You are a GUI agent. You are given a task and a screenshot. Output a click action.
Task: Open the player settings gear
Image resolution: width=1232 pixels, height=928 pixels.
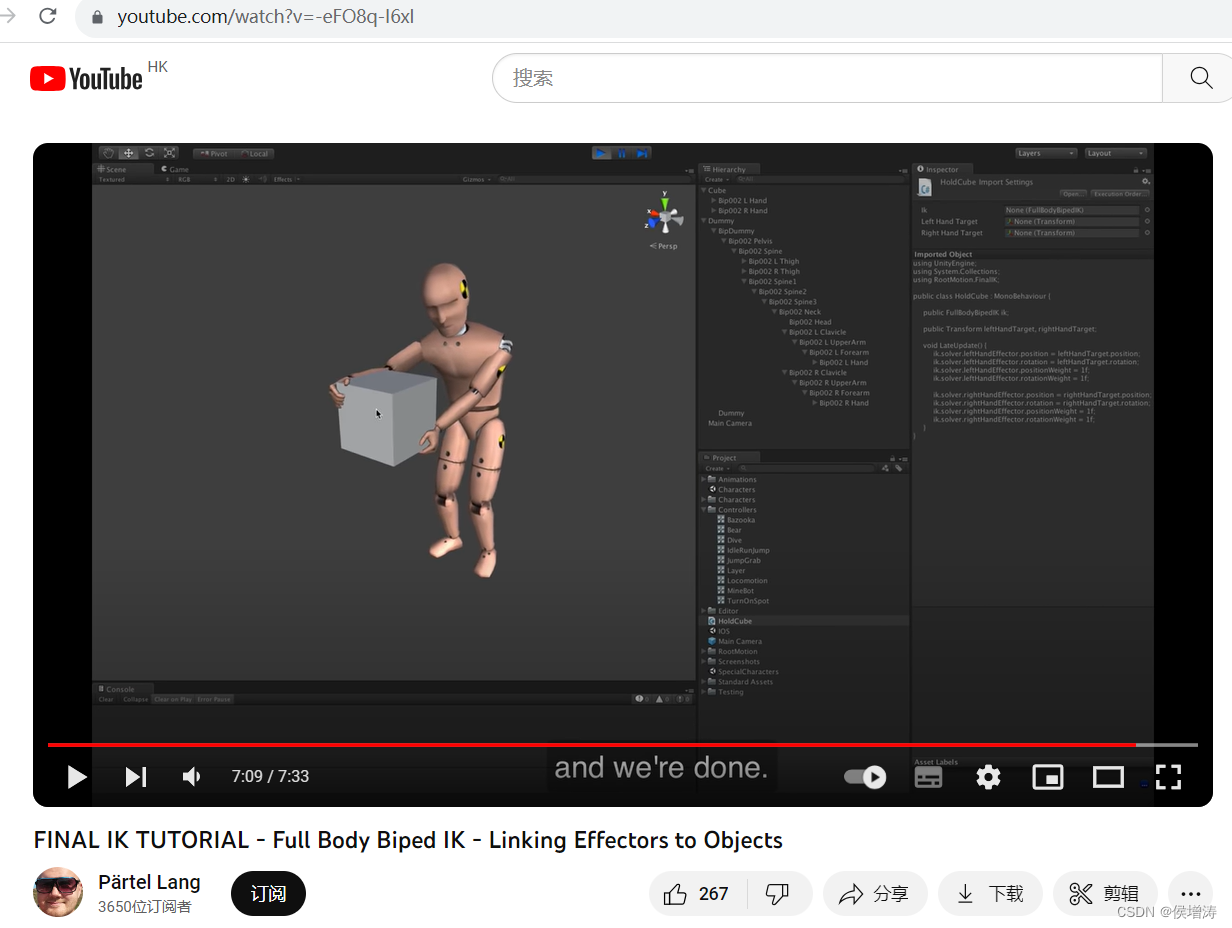(988, 776)
